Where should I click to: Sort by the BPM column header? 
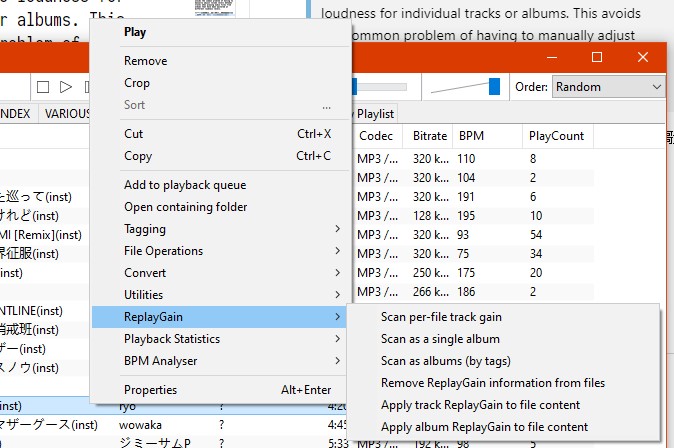[x=487, y=136]
